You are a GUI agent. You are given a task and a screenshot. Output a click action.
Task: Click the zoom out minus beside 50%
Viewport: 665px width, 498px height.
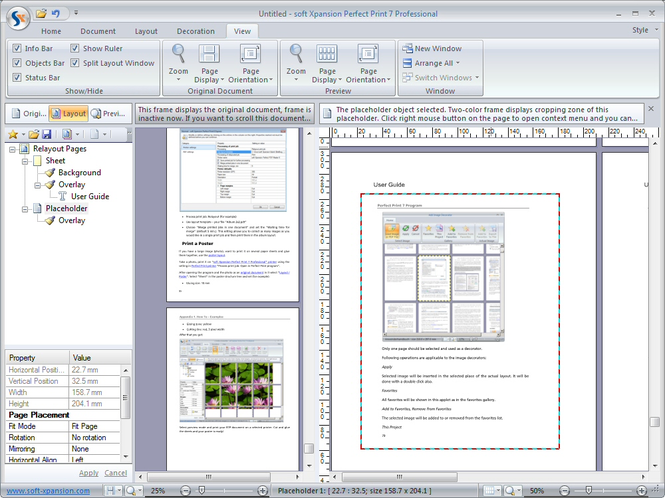[564, 490]
